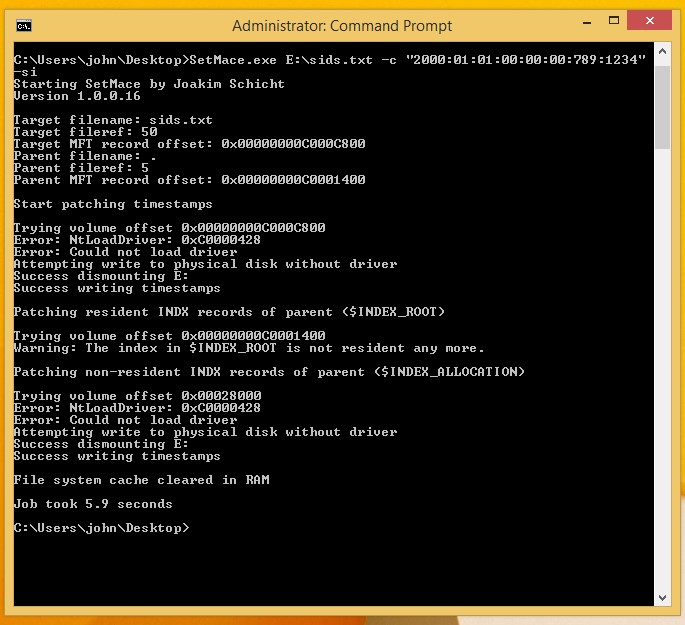The image size is (685, 625).
Task: Click the $INDEX_ROOT not resident warning
Action: click(x=249, y=348)
